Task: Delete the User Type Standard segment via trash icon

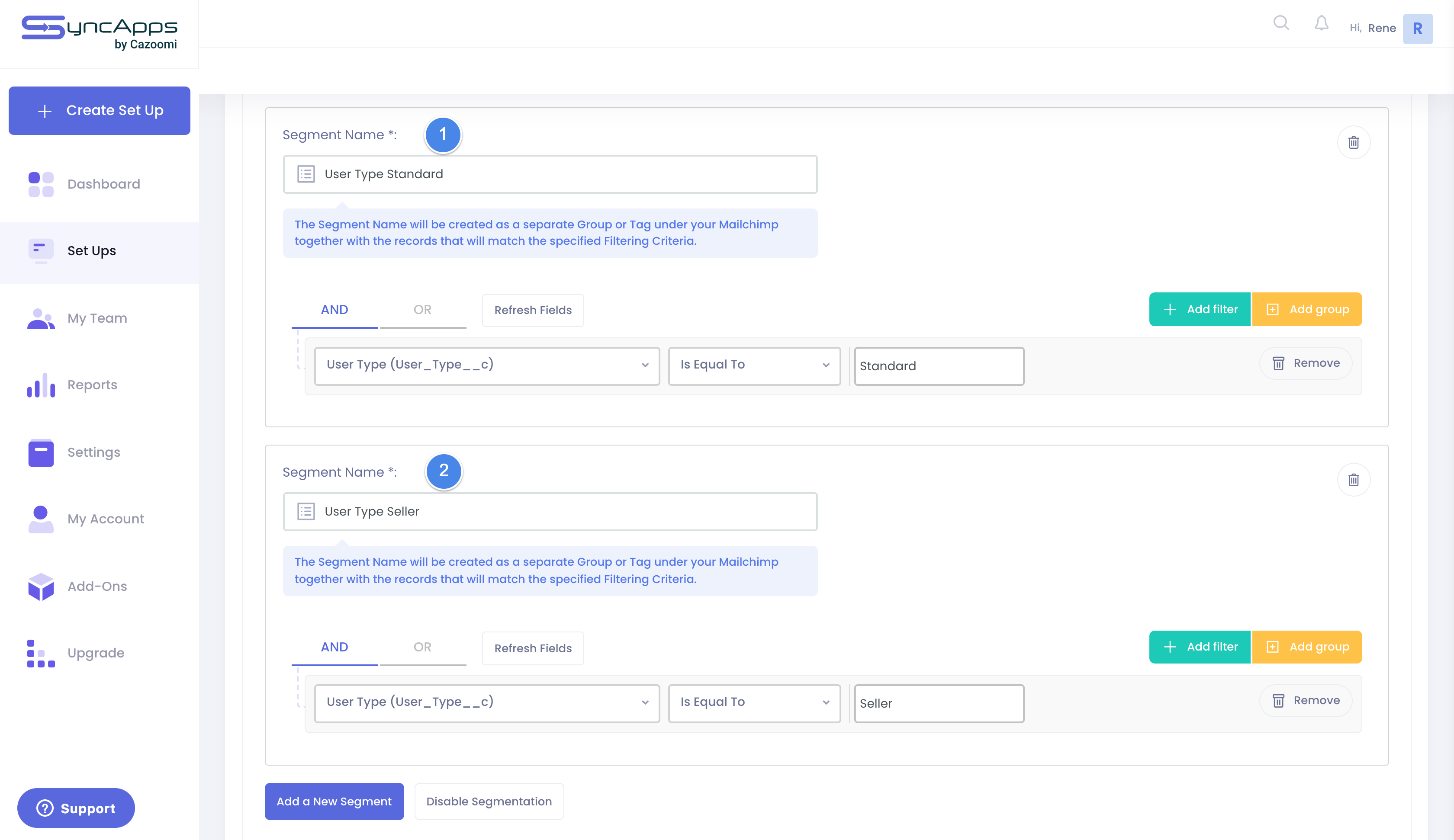Action: click(1353, 142)
